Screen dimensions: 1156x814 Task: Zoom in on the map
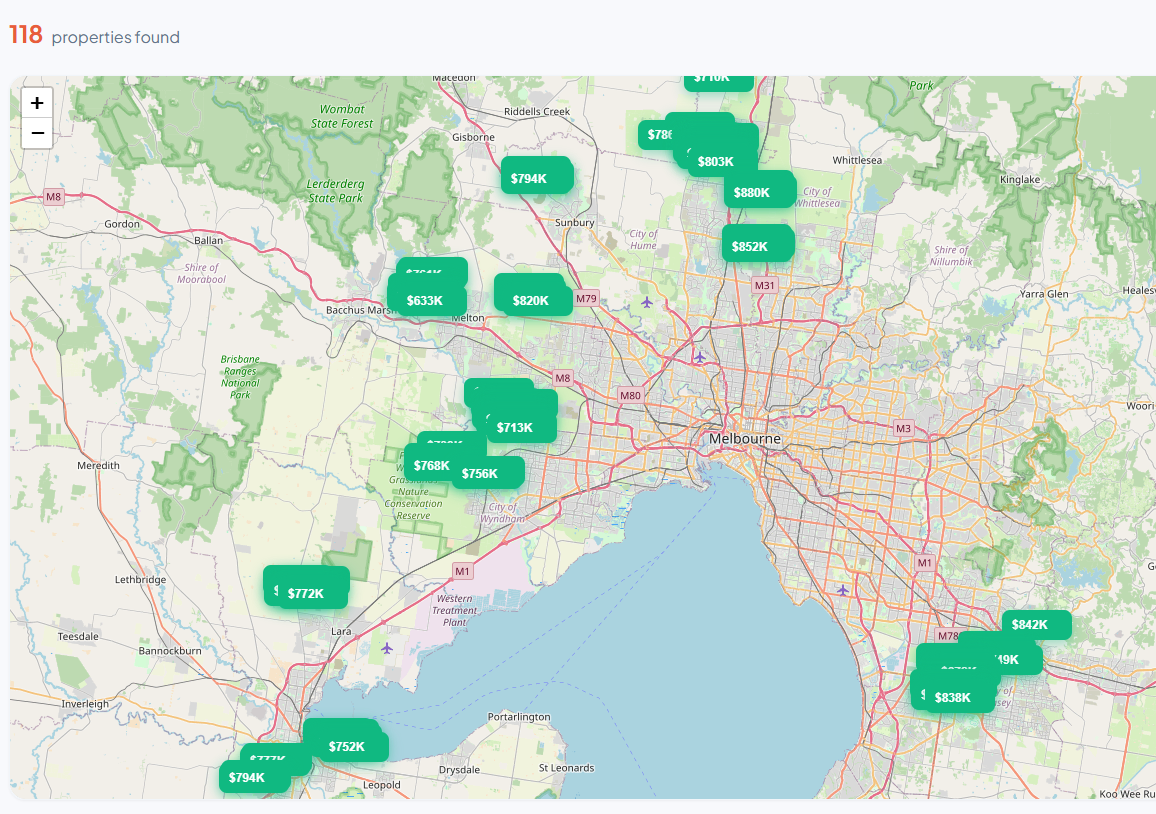[37, 103]
